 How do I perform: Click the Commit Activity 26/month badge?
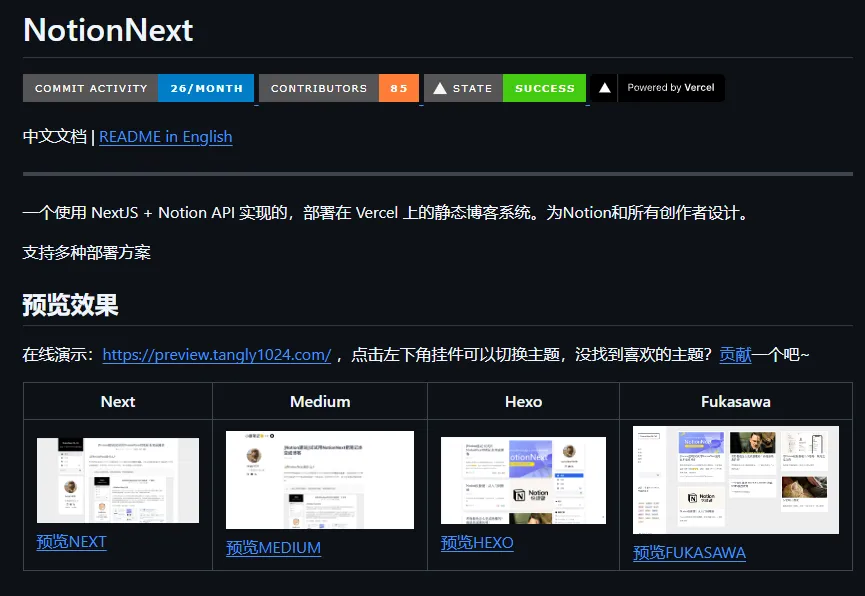pos(138,88)
